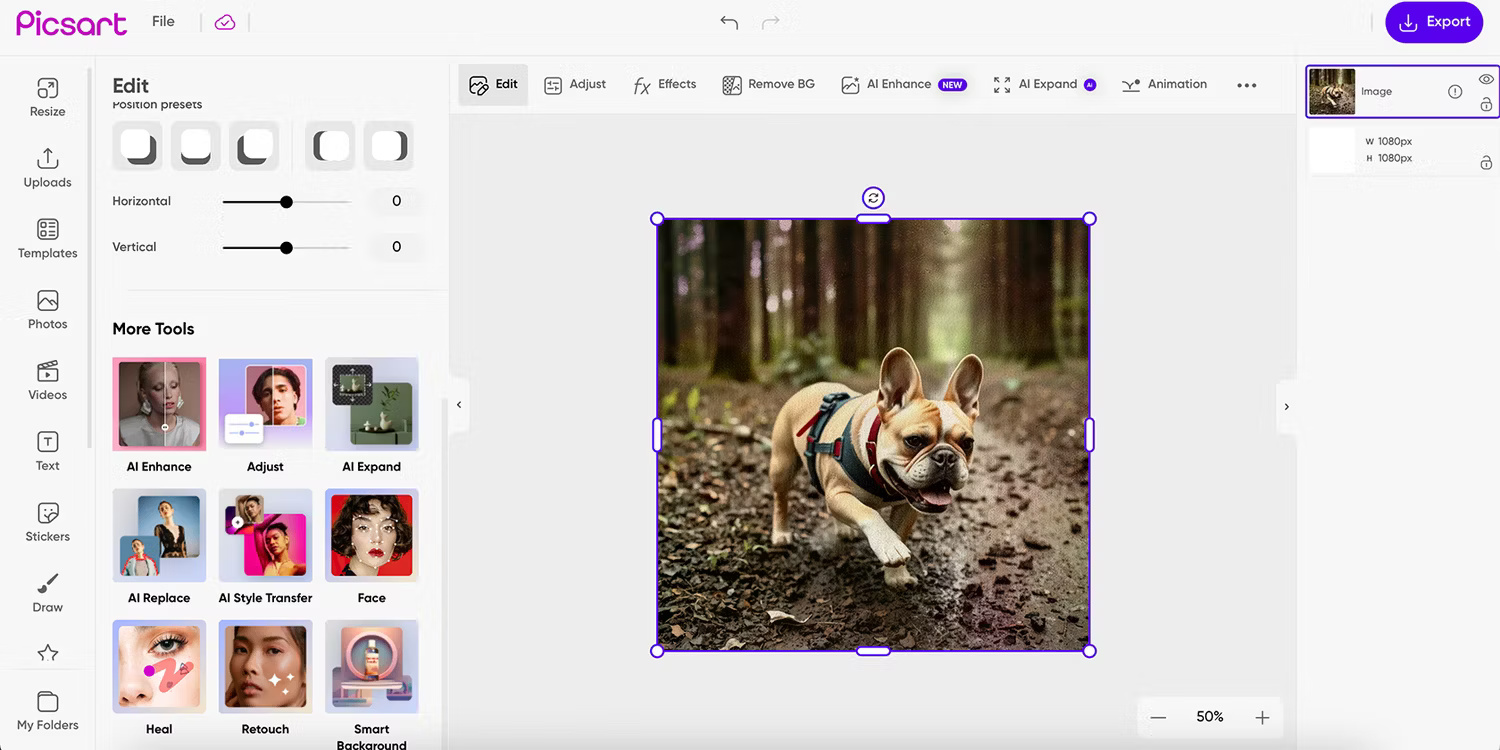Image resolution: width=1500 pixels, height=750 pixels.
Task: Open the Remove BG tool
Action: (768, 84)
